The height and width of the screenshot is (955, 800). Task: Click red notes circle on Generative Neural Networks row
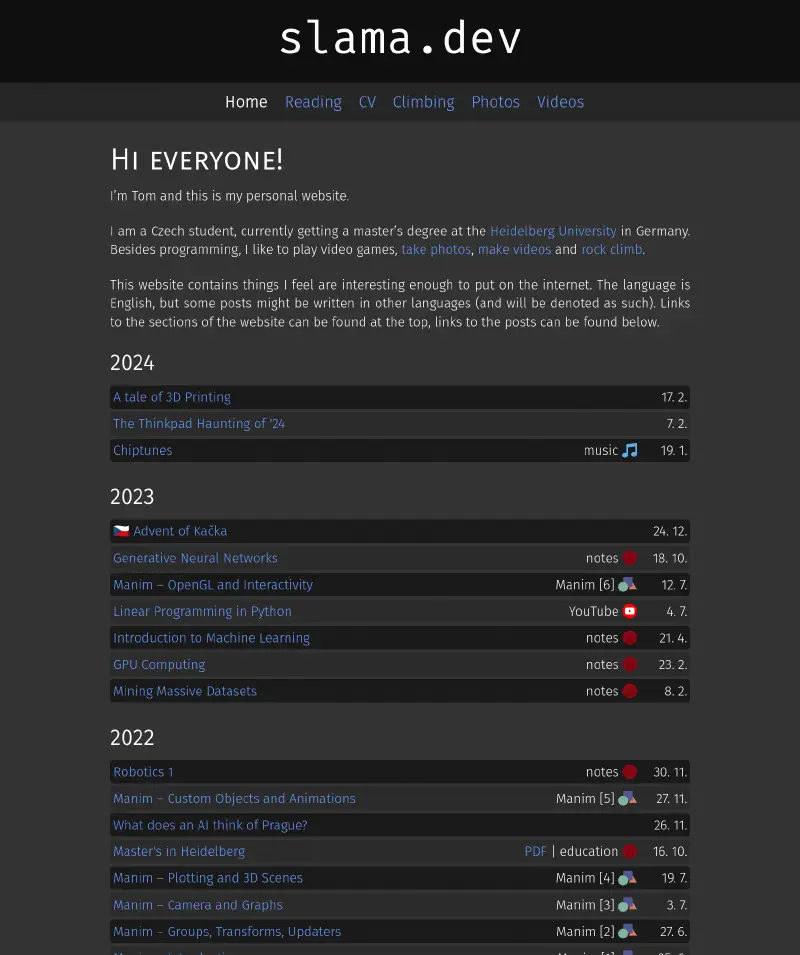point(630,558)
